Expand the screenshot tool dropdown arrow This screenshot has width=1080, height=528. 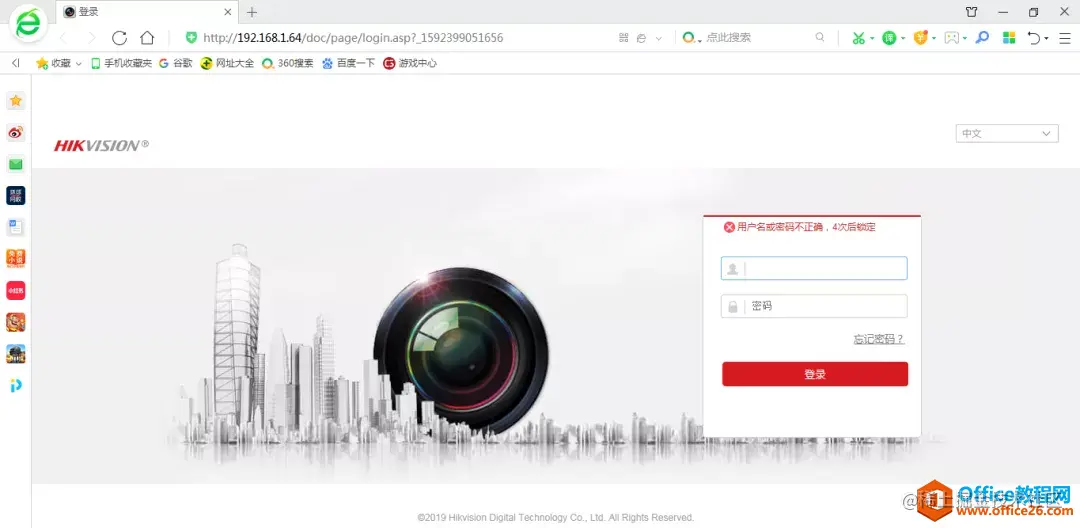[871, 39]
